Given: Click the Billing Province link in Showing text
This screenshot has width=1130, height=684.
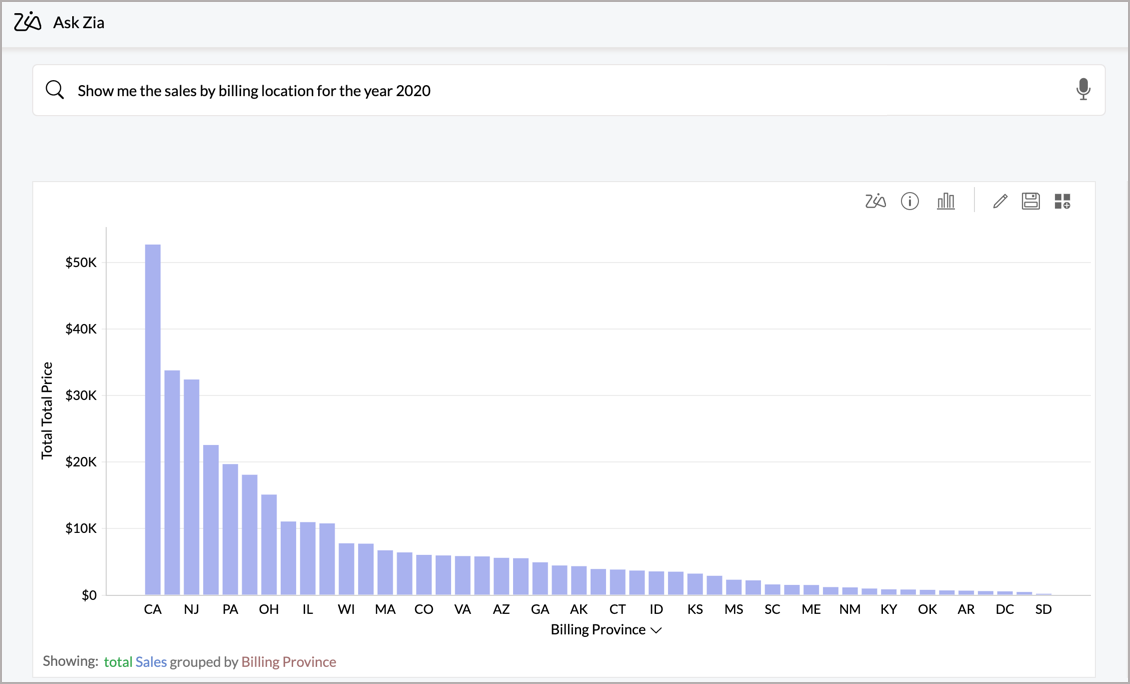Looking at the screenshot, I should pyautogui.click(x=288, y=662).
